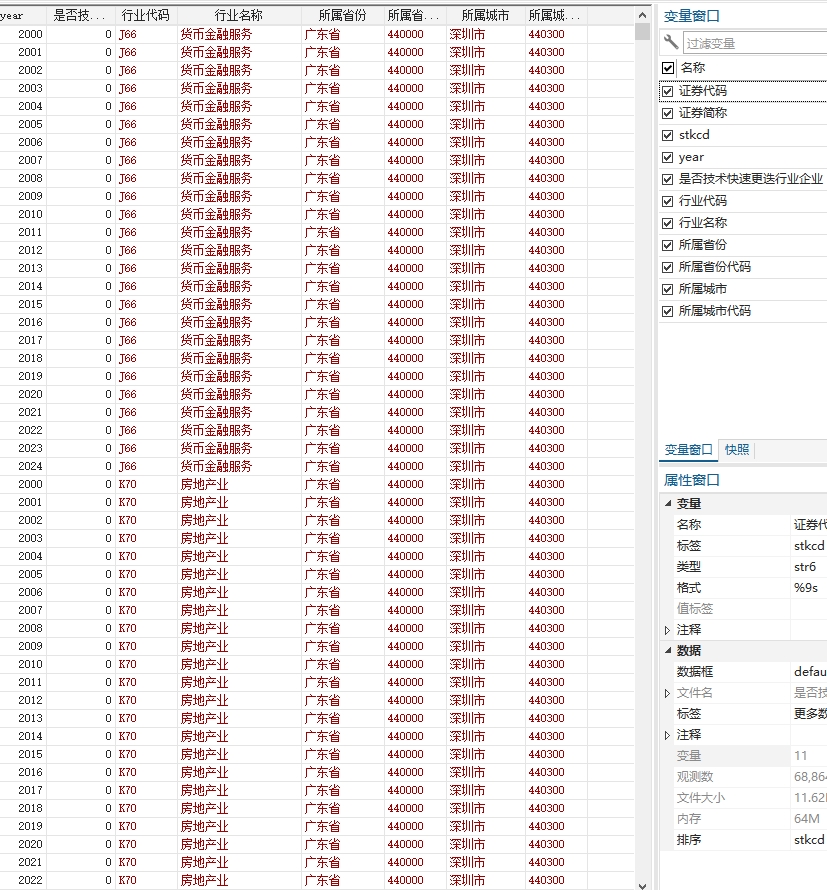Select the 所属省... column header

pyautogui.click(x=414, y=16)
